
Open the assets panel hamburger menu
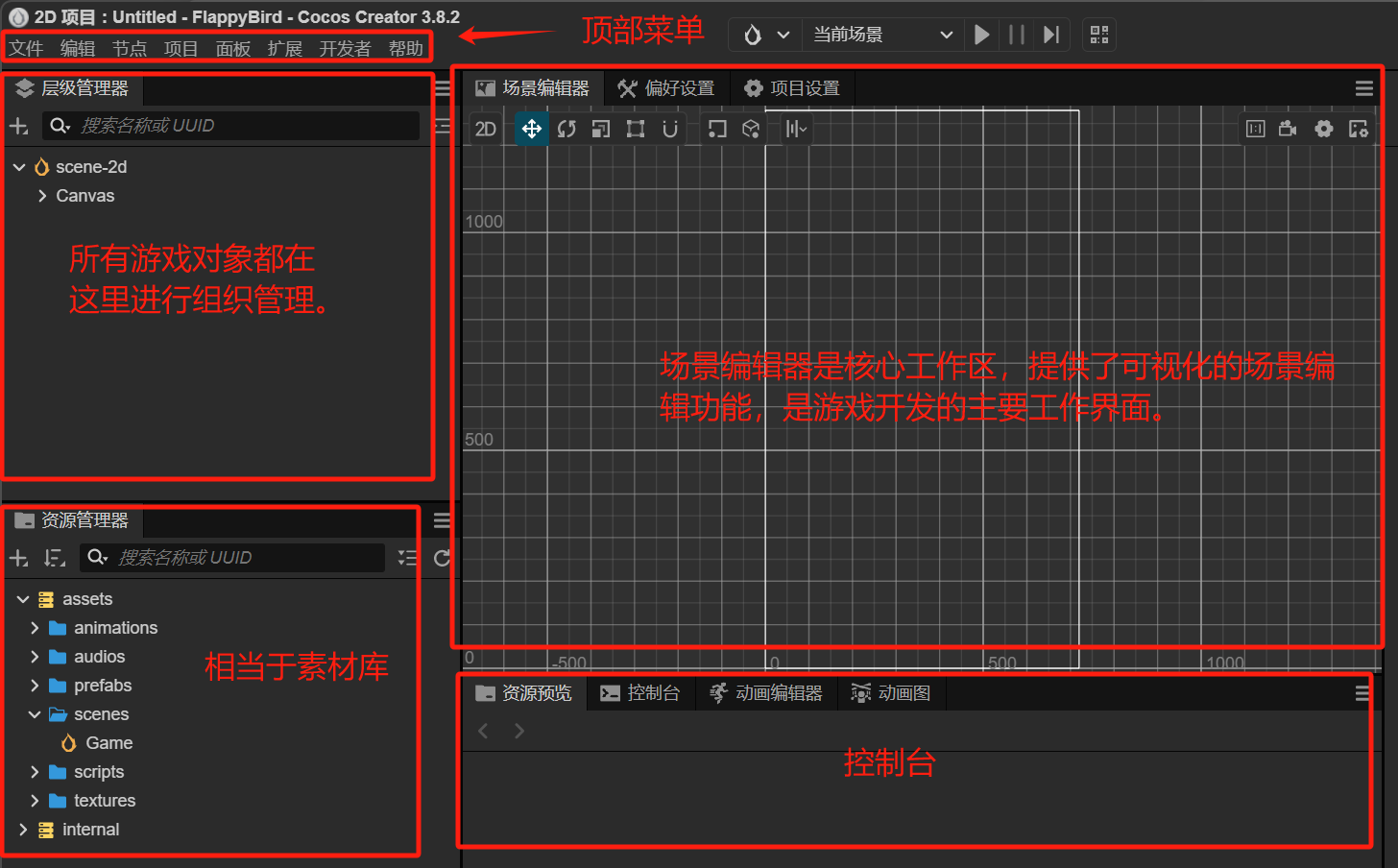(442, 520)
